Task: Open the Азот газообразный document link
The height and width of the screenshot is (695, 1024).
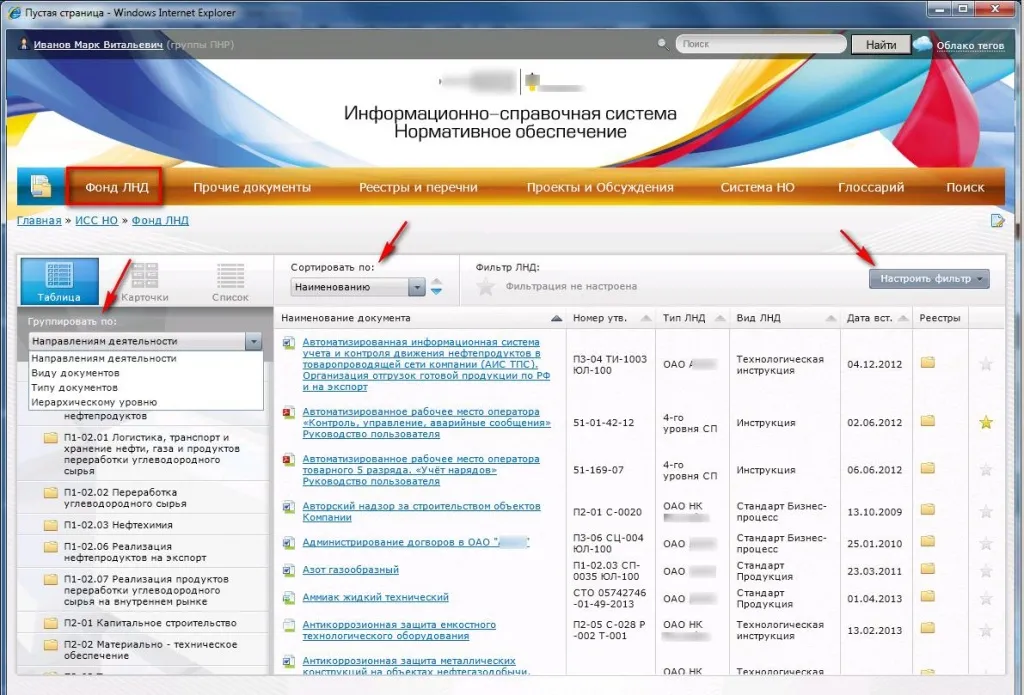Action: point(350,570)
